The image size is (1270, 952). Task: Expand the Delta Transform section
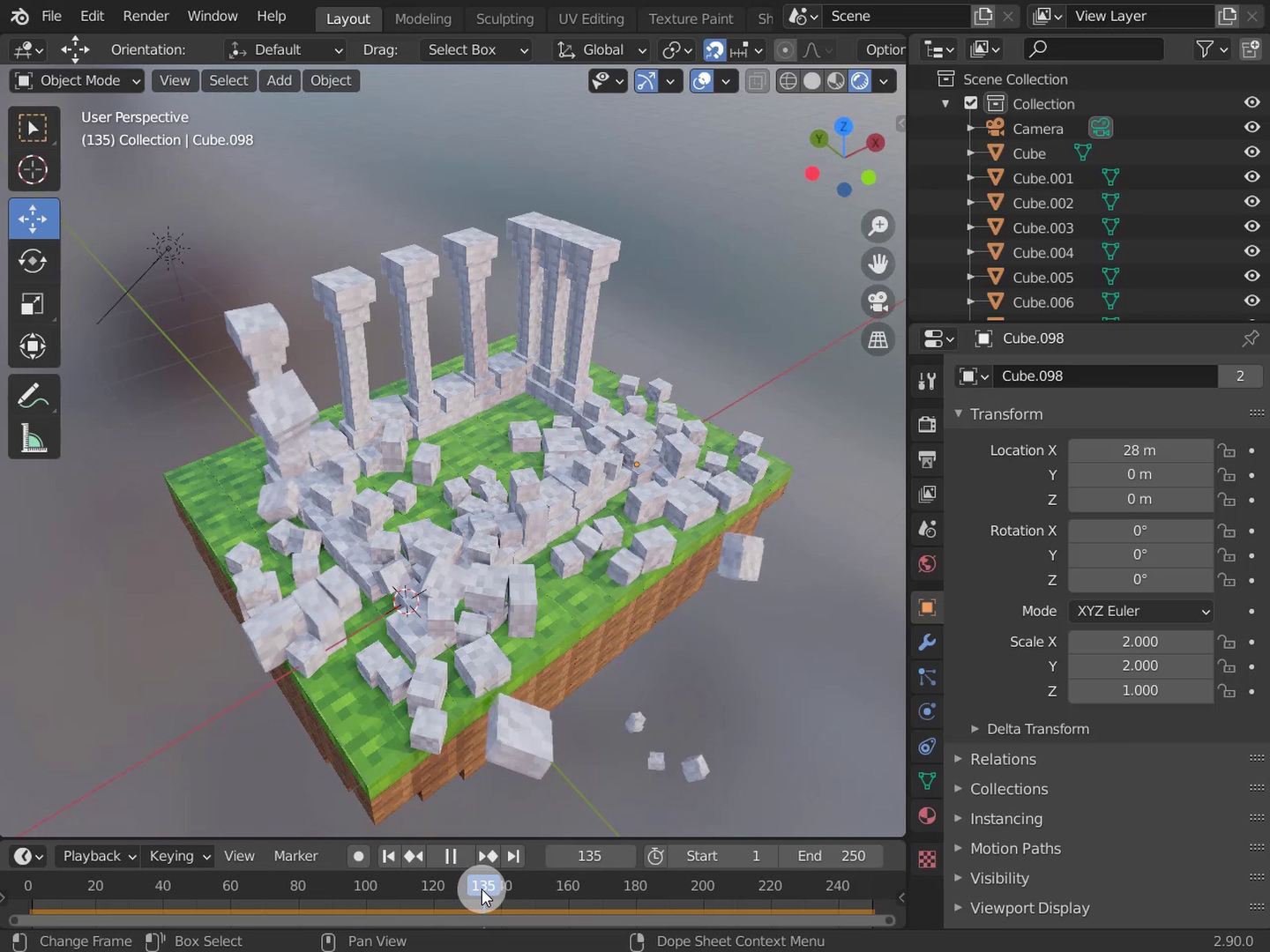pos(1037,729)
